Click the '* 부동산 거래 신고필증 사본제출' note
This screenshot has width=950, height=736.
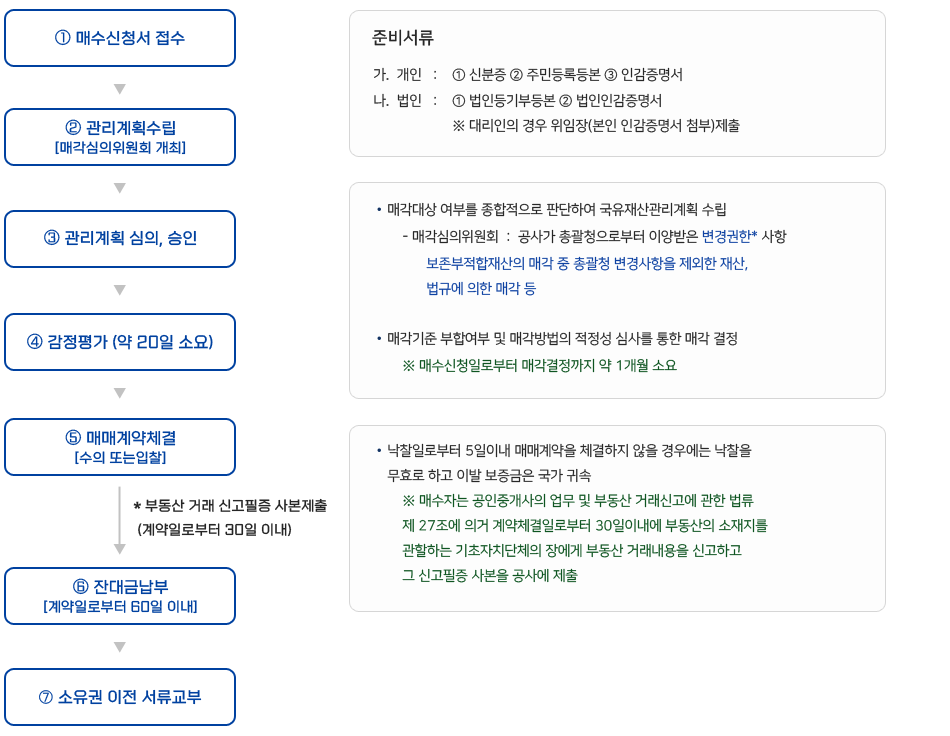[x=230, y=506]
